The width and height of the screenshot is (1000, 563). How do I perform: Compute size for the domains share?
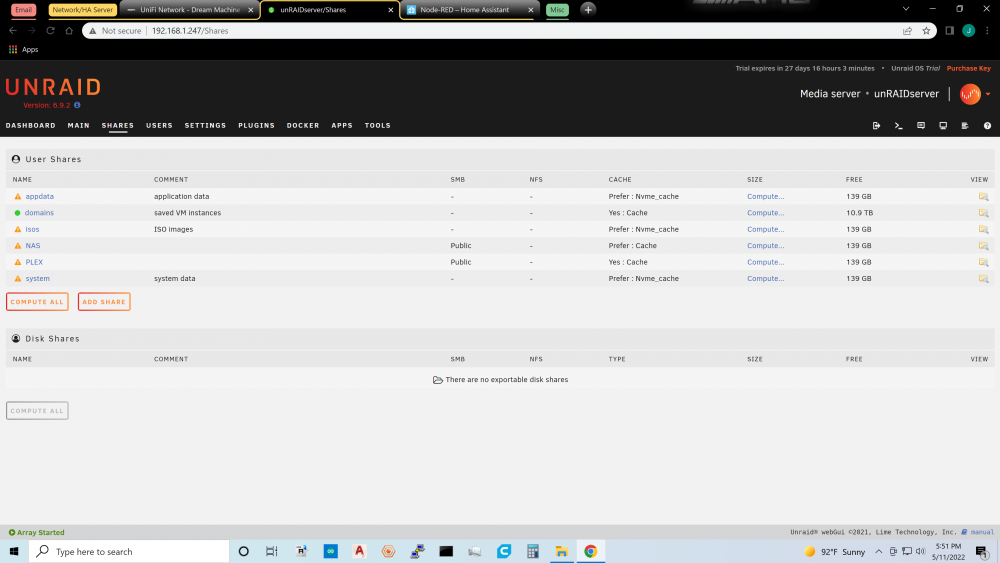coord(765,213)
